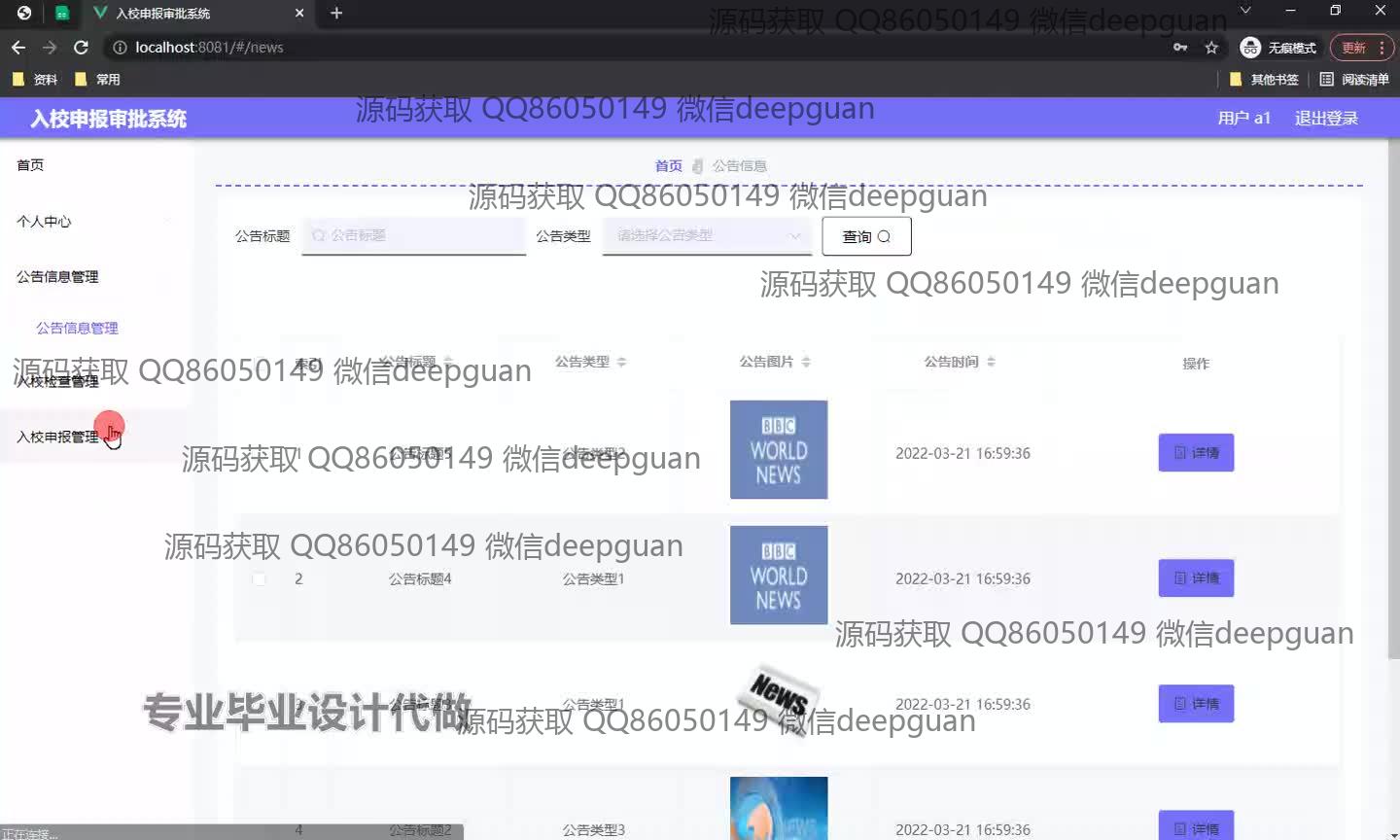Screen dimensions: 1400x840
Task: Open the 资料 bookmark folder
Action: pyautogui.click(x=35, y=80)
